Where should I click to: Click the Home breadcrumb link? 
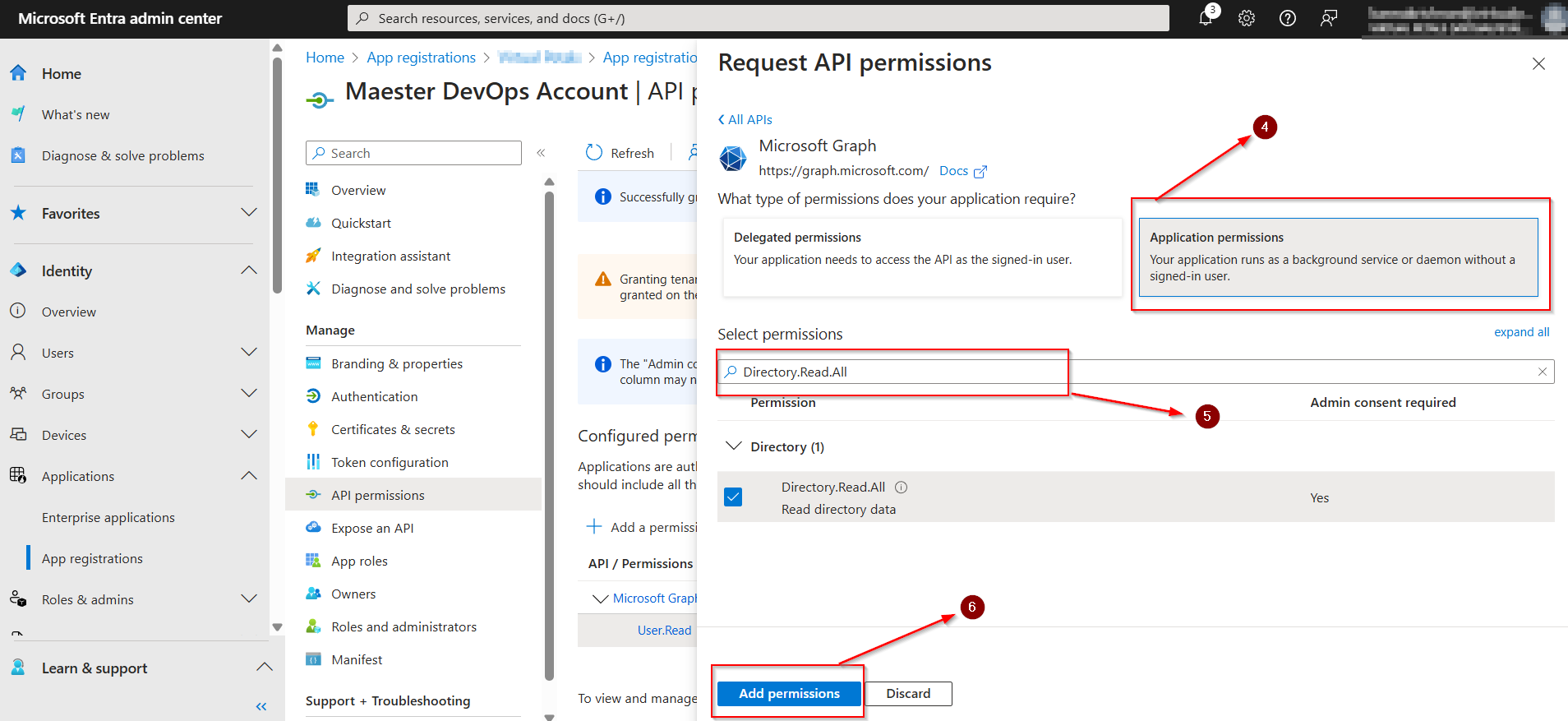pyautogui.click(x=325, y=58)
